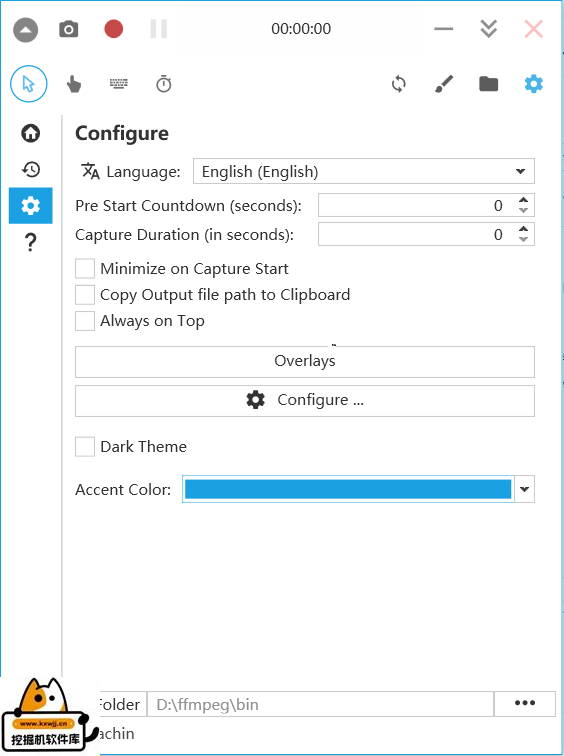Check Copy Output file path to Clipboard
Viewport: 564px width, 756px height.
click(85, 295)
